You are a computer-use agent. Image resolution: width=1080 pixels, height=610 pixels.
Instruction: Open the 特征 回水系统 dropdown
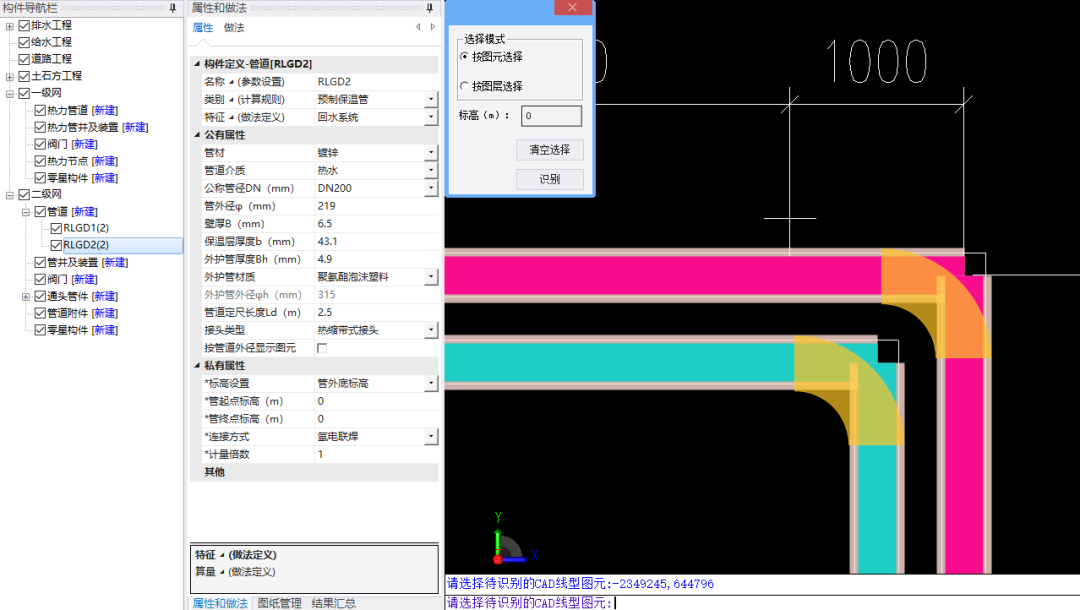tap(431, 117)
